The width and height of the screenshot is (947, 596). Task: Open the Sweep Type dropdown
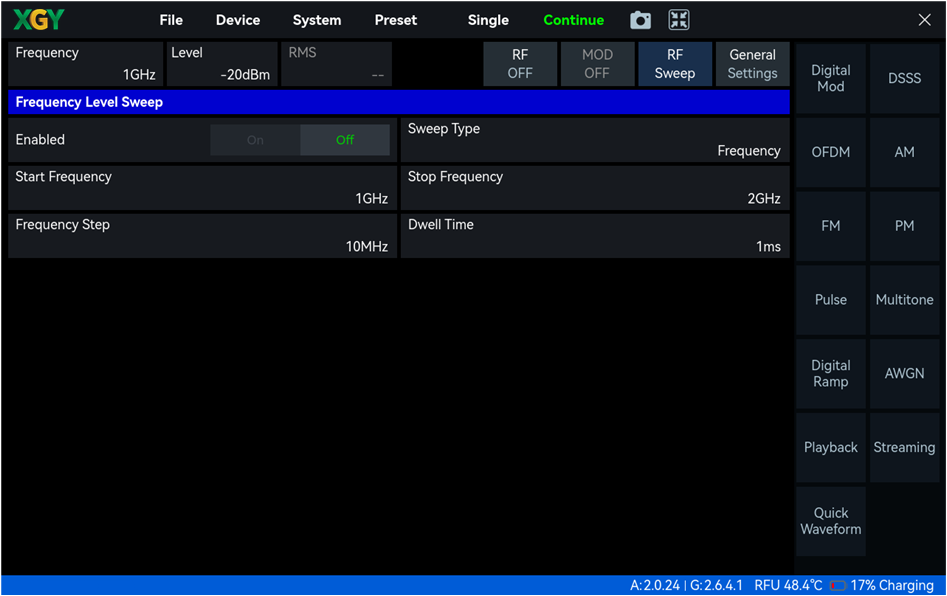point(595,140)
